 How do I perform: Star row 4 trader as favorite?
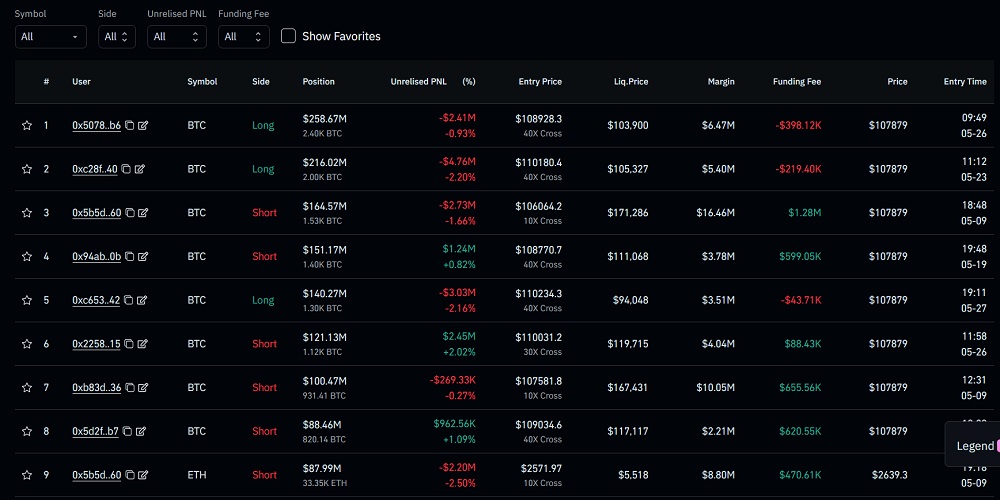[x=27, y=256]
